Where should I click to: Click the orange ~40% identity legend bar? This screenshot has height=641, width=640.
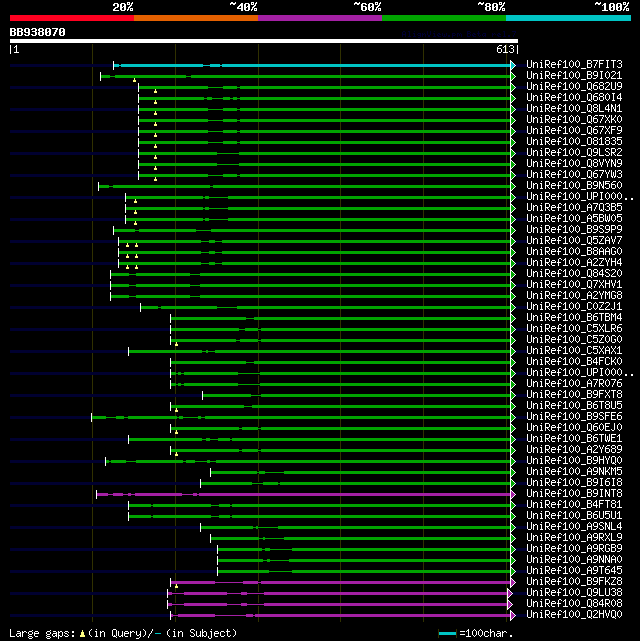point(196,18)
